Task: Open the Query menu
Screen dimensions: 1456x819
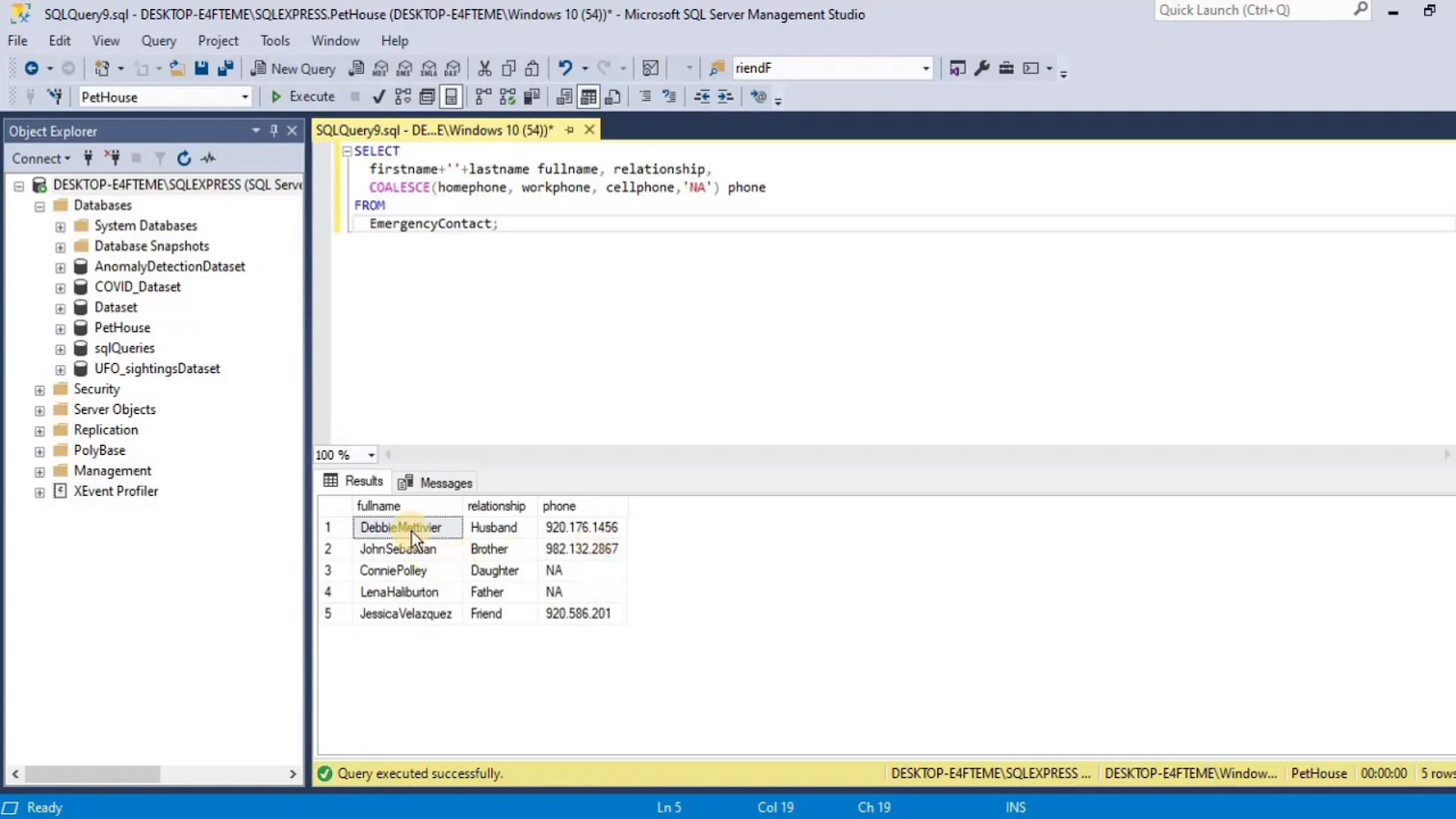Action: 158,40
